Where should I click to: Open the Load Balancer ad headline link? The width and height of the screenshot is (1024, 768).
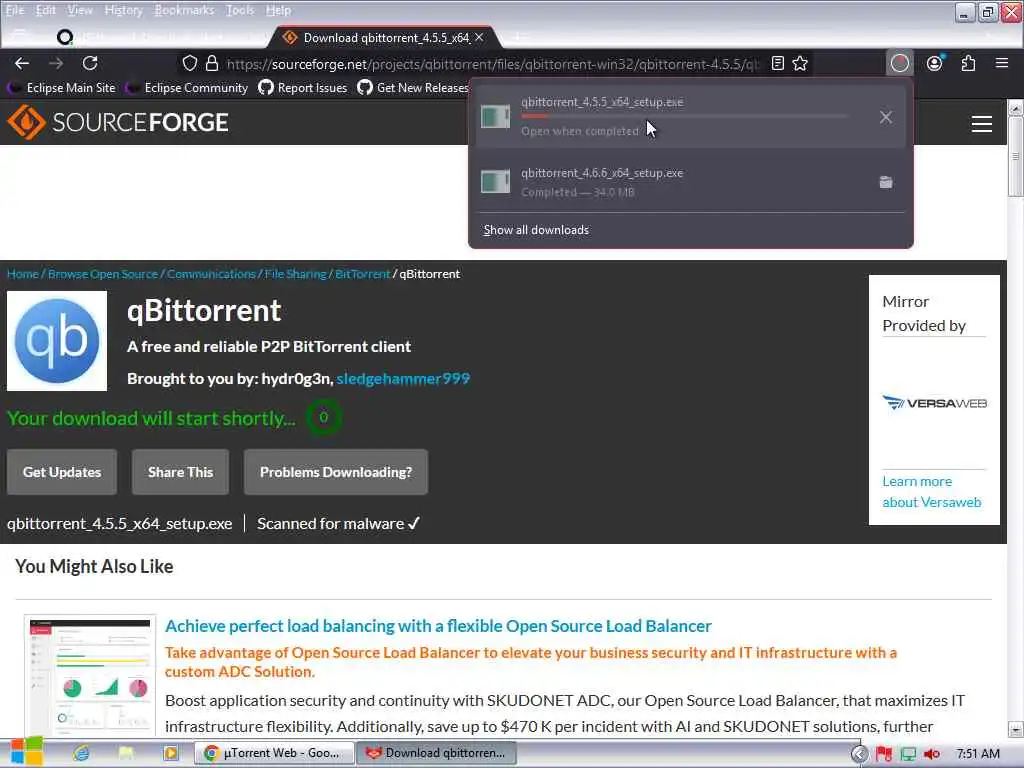click(x=438, y=626)
